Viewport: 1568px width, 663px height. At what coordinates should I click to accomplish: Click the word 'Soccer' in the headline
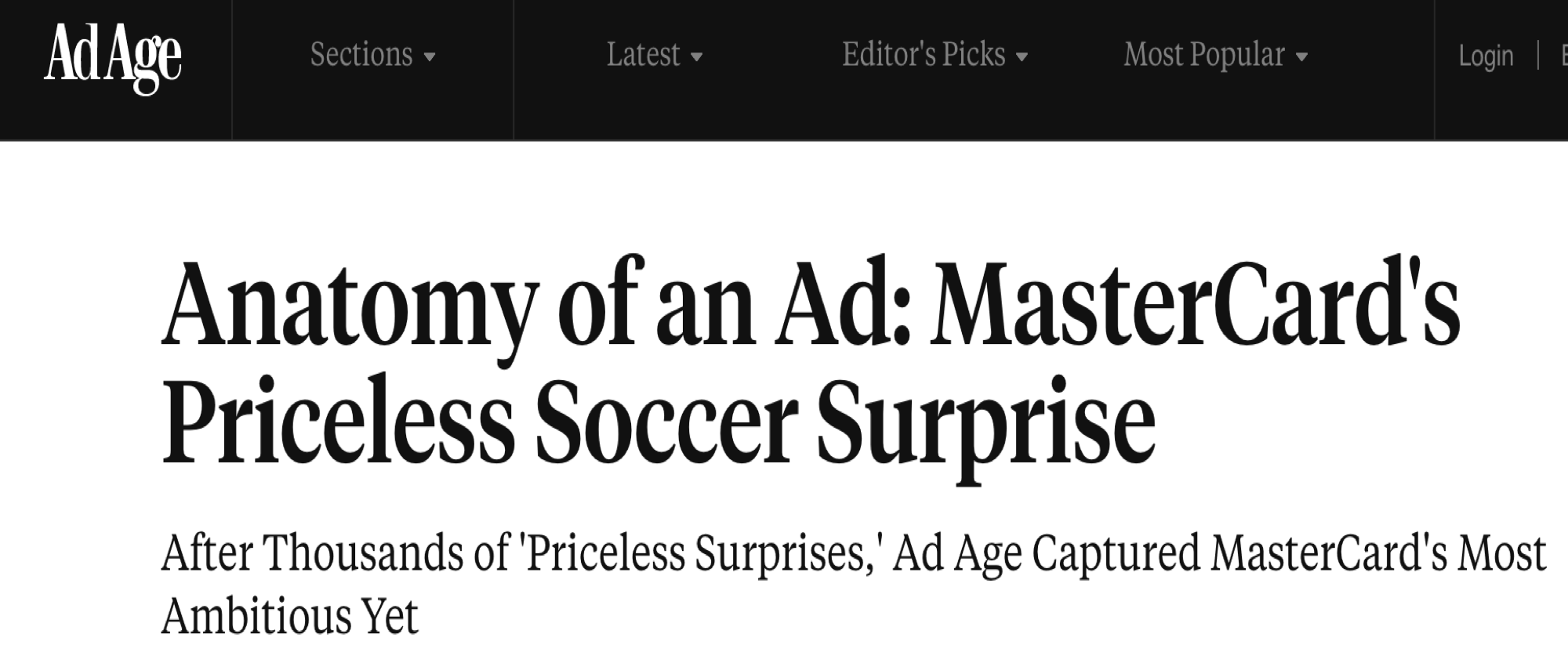point(666,423)
